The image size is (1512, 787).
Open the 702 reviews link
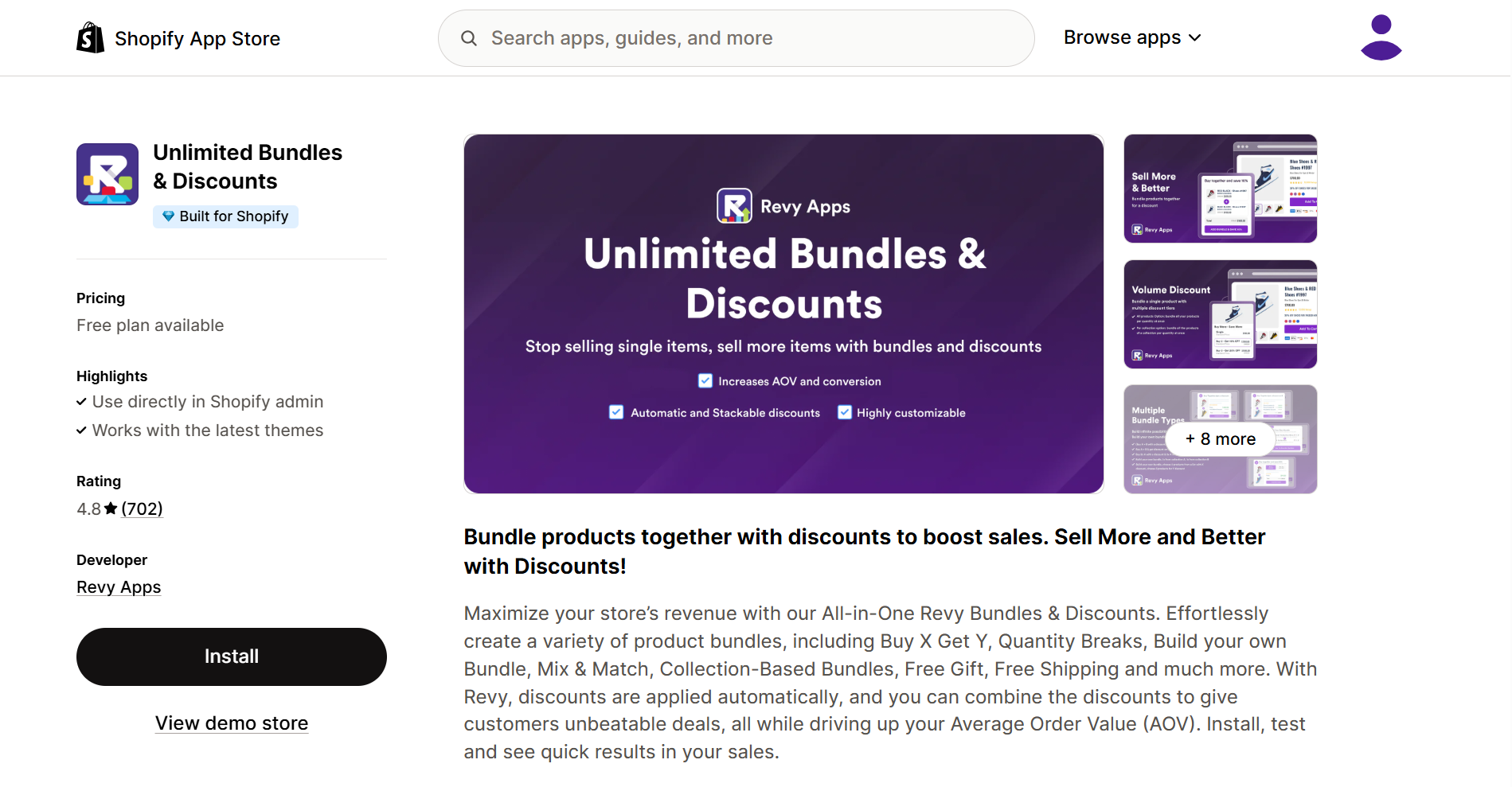(x=141, y=508)
